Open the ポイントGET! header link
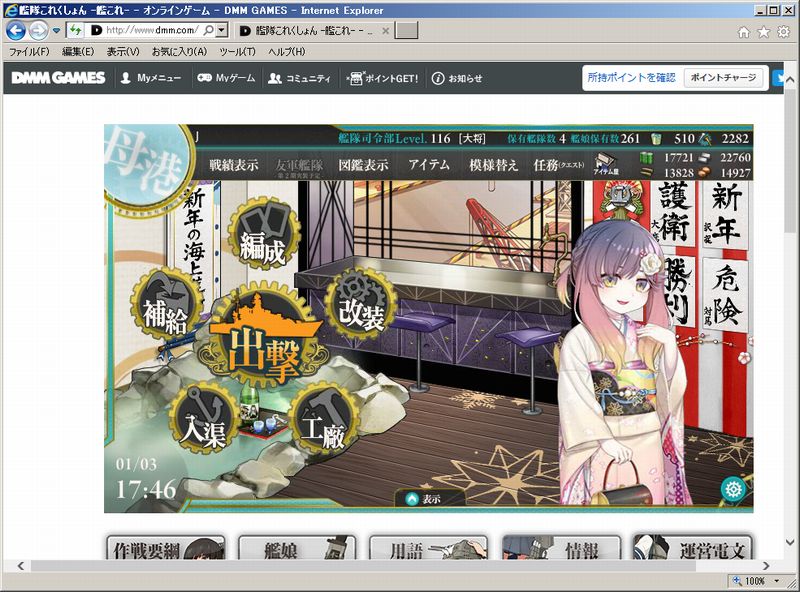The height and width of the screenshot is (592, 800). pos(382,78)
